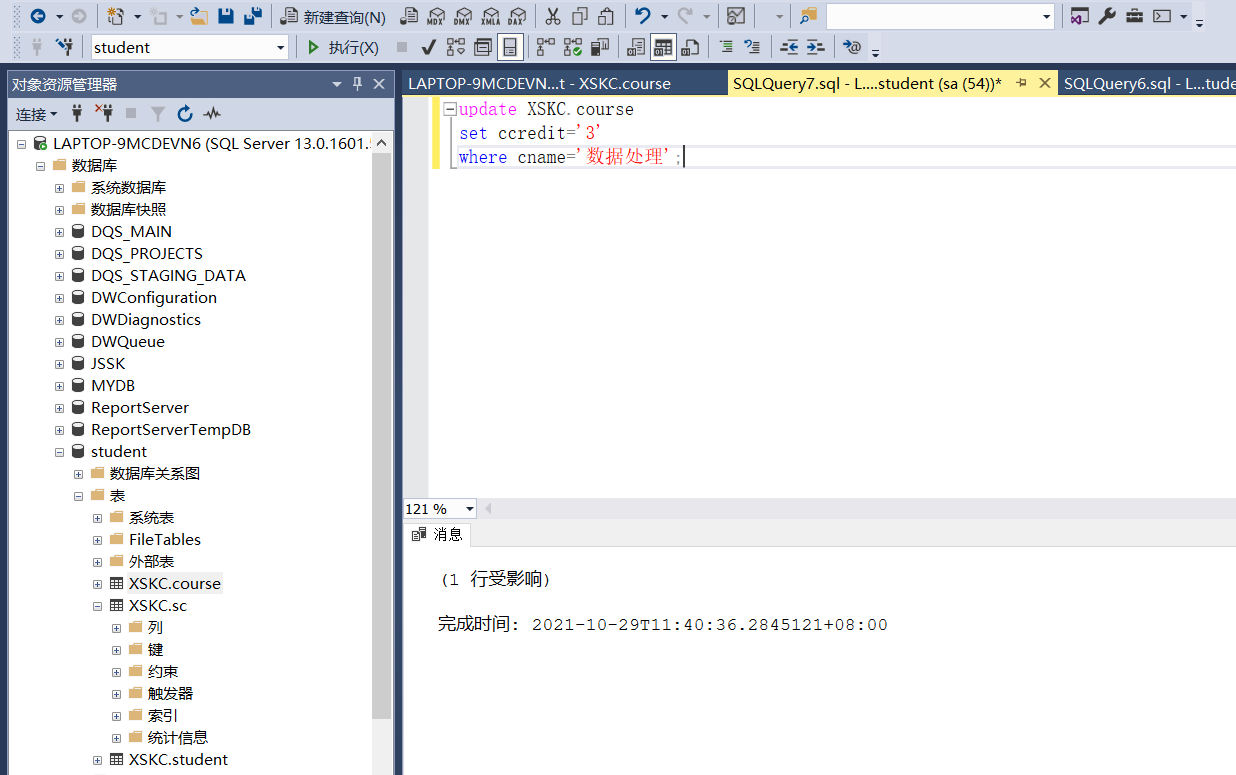Collapse the XSKC.sc table node
Viewport: 1236px width, 775px height.
(x=98, y=606)
